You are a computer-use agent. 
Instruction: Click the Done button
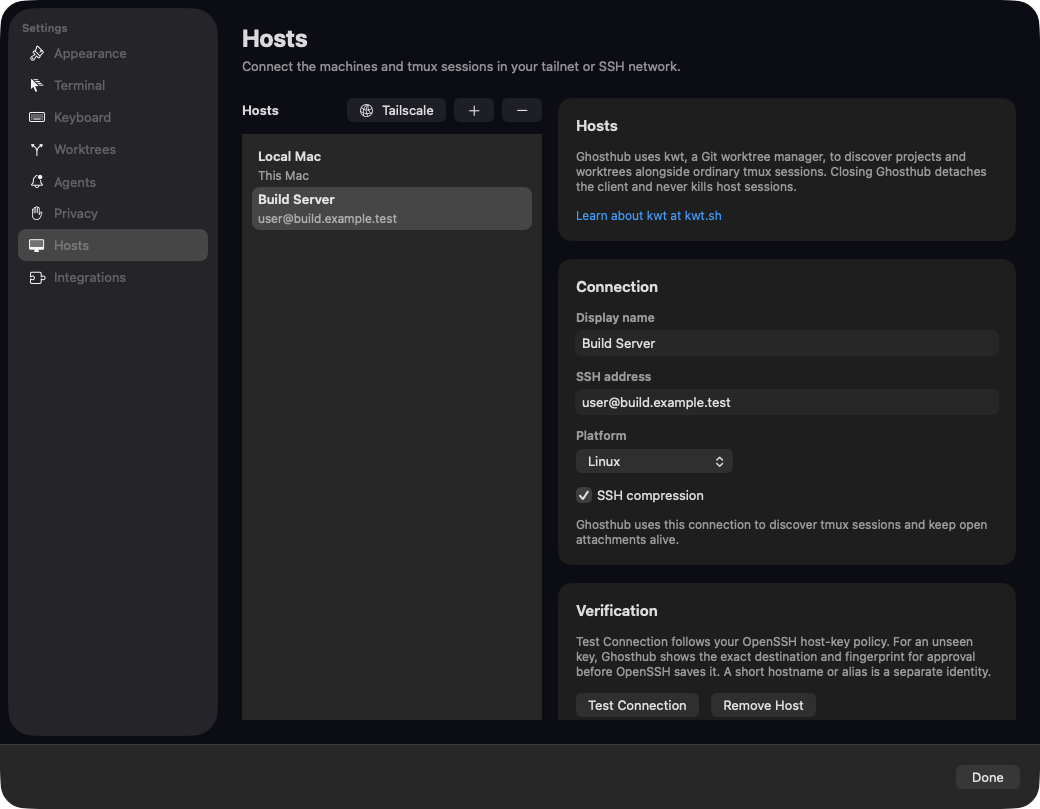[987, 777]
